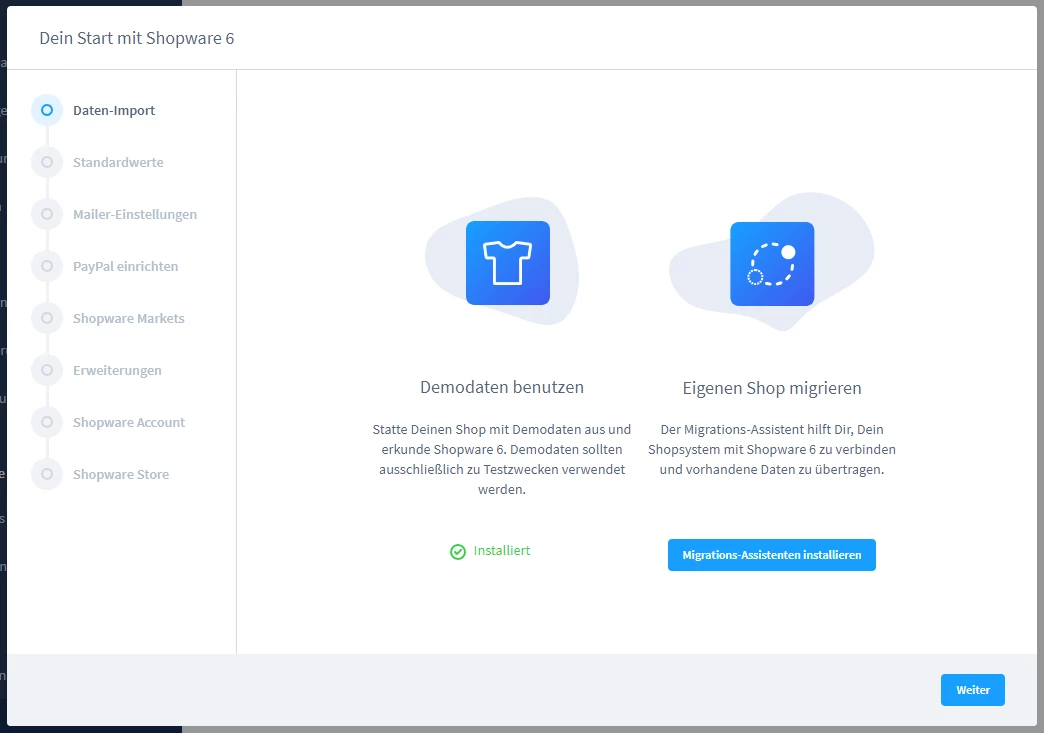Screen dimensions: 1044x733
Task: Click the green Installiert checkmark icon
Action: (x=458, y=551)
